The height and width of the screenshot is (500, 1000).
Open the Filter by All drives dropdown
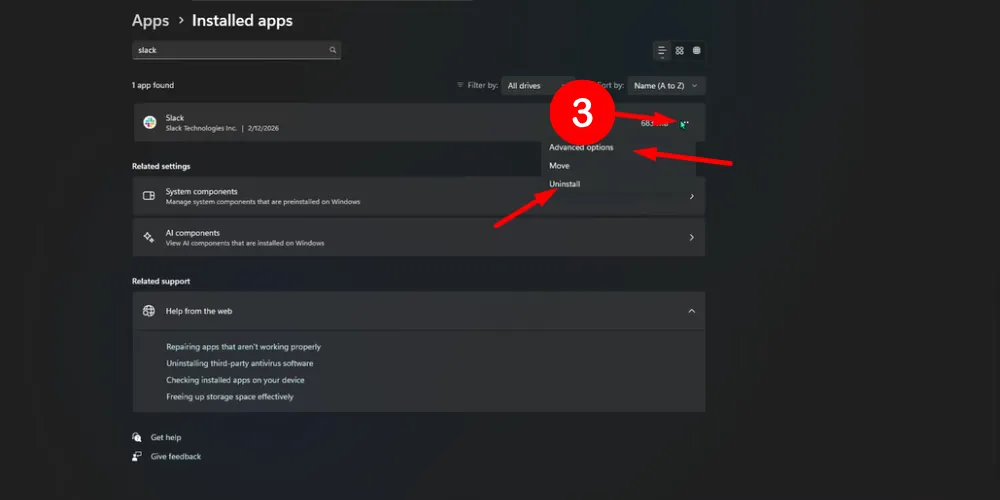[538, 85]
